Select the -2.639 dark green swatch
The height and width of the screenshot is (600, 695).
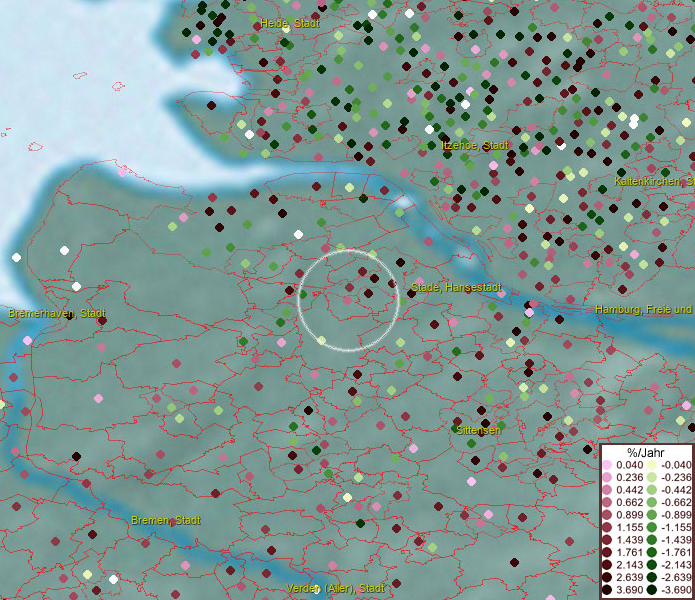[652, 577]
